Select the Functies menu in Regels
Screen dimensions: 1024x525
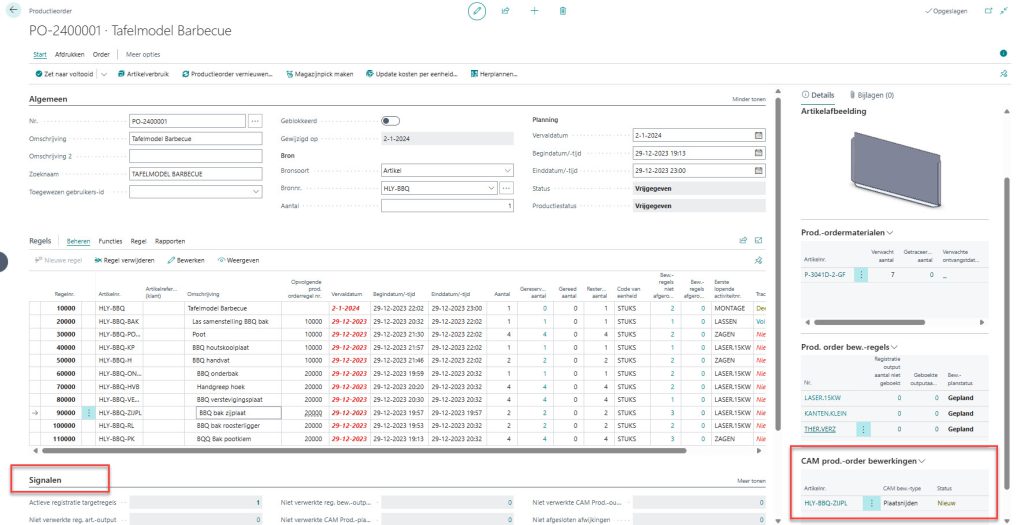pos(110,241)
